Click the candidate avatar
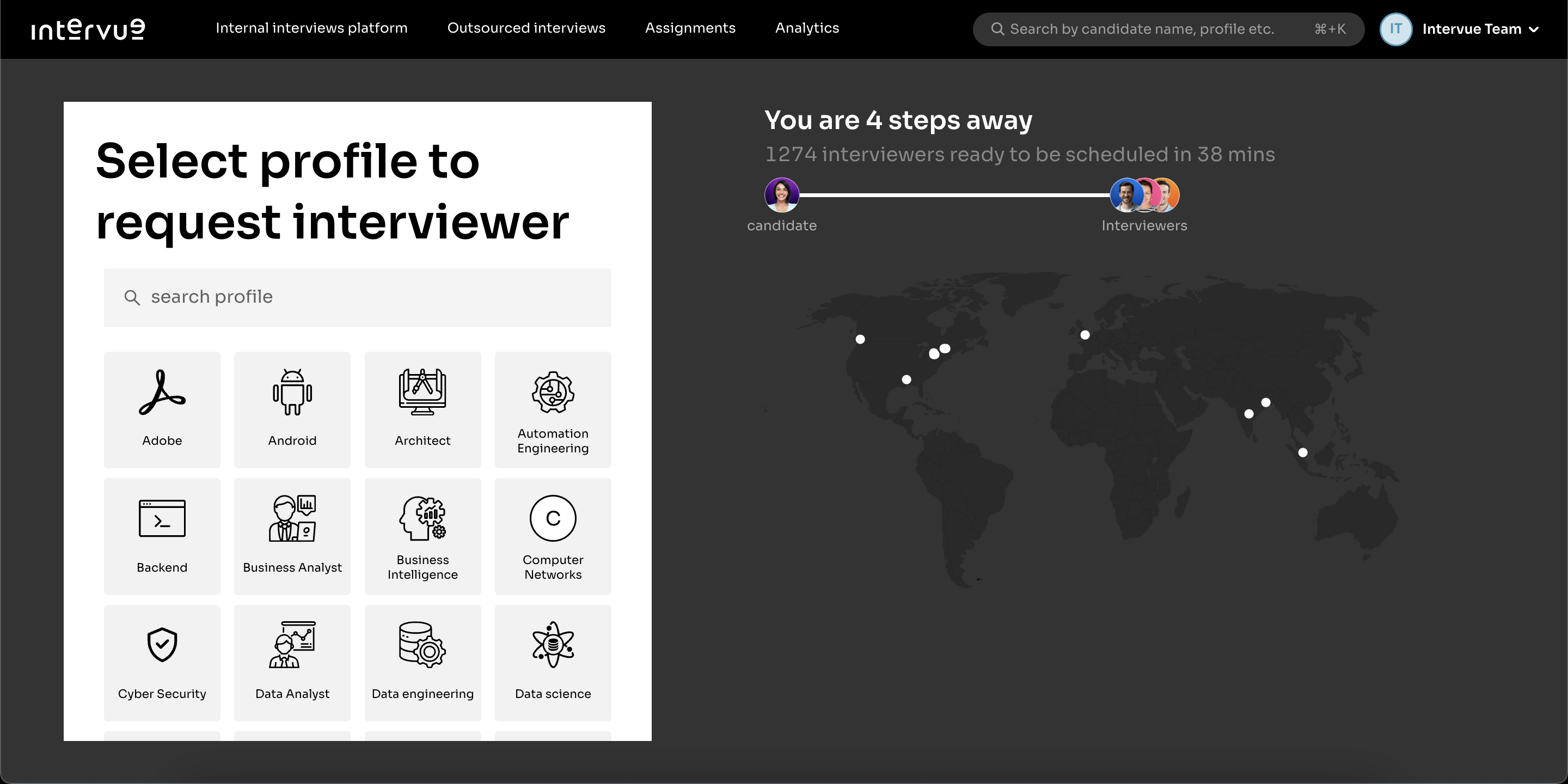The width and height of the screenshot is (1568, 784). [x=782, y=195]
